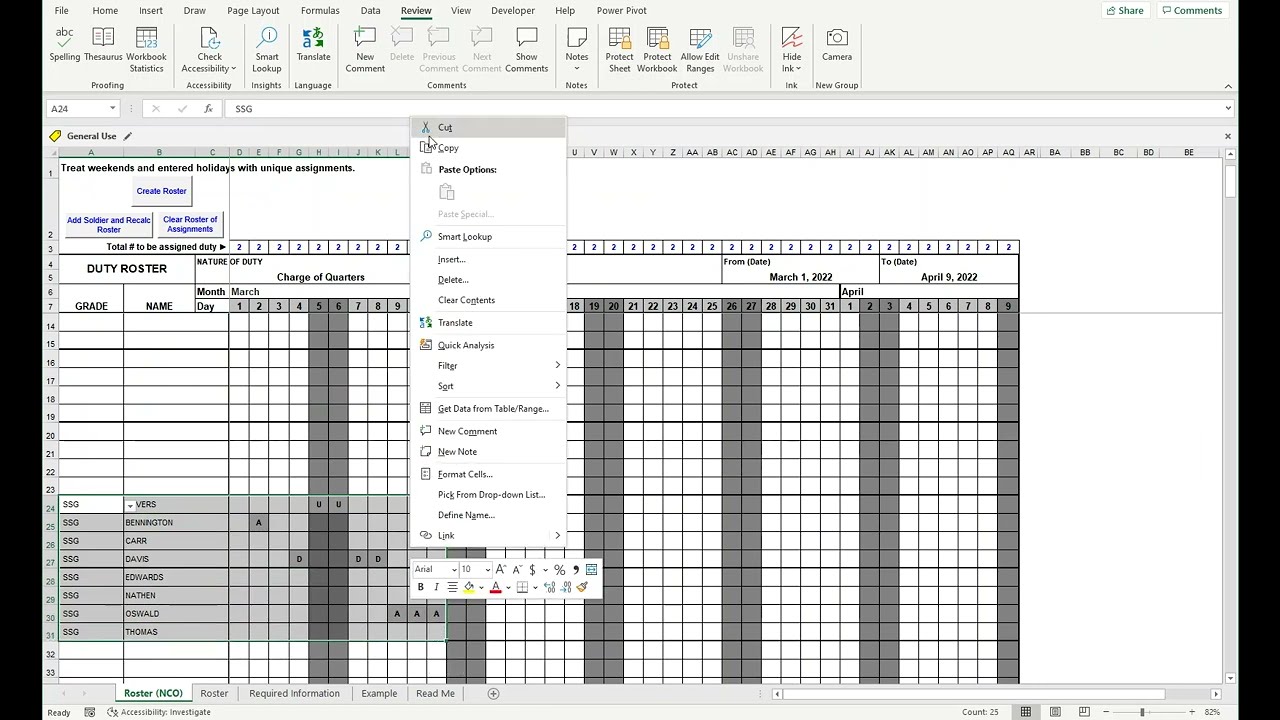Click Accessibility: Investigate in status bar
Image resolution: width=1280 pixels, height=720 pixels.
click(x=158, y=712)
